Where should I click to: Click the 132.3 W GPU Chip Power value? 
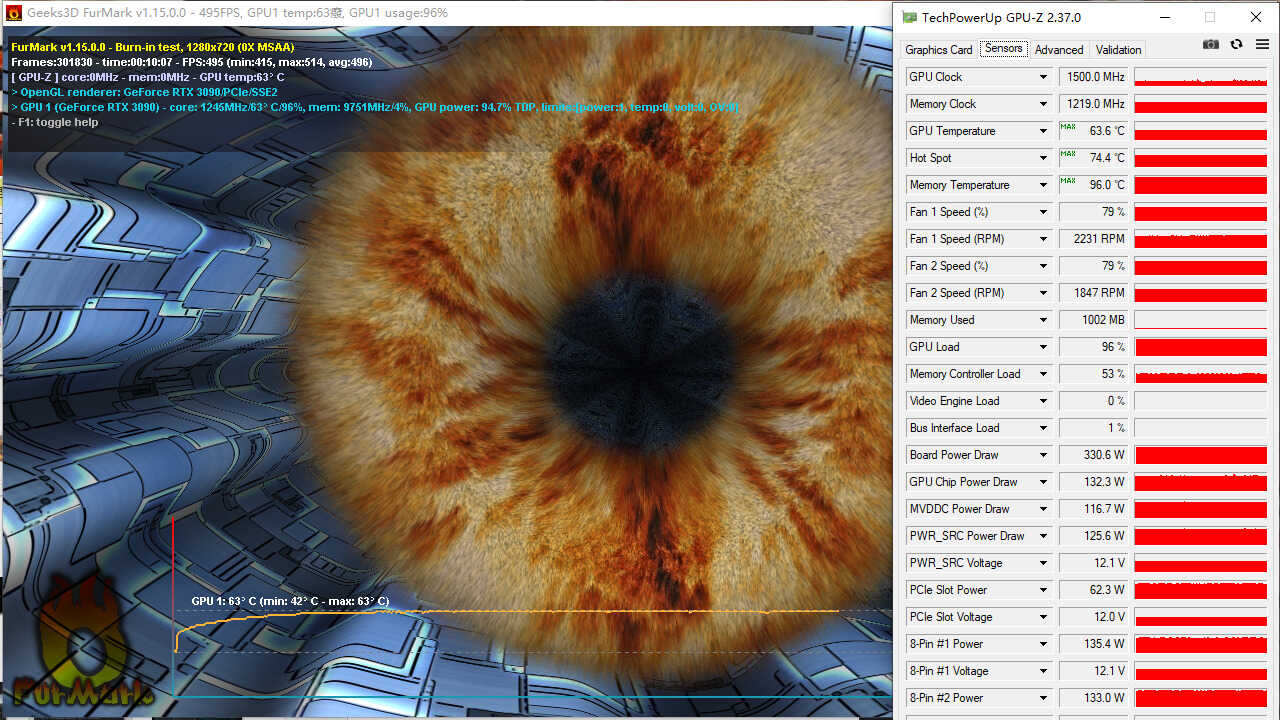[x=1094, y=482]
